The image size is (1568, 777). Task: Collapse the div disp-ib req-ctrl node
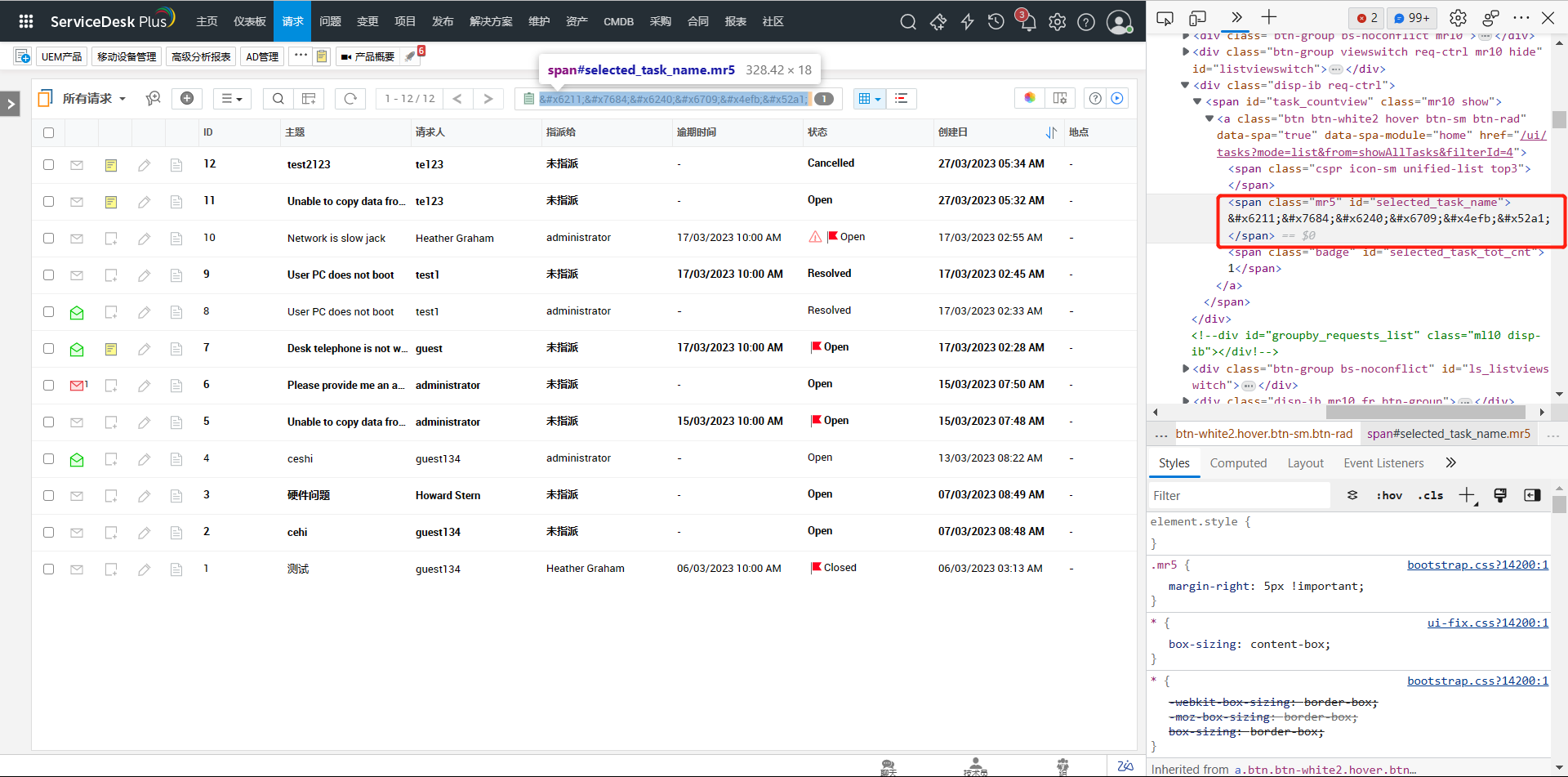[x=1185, y=85]
